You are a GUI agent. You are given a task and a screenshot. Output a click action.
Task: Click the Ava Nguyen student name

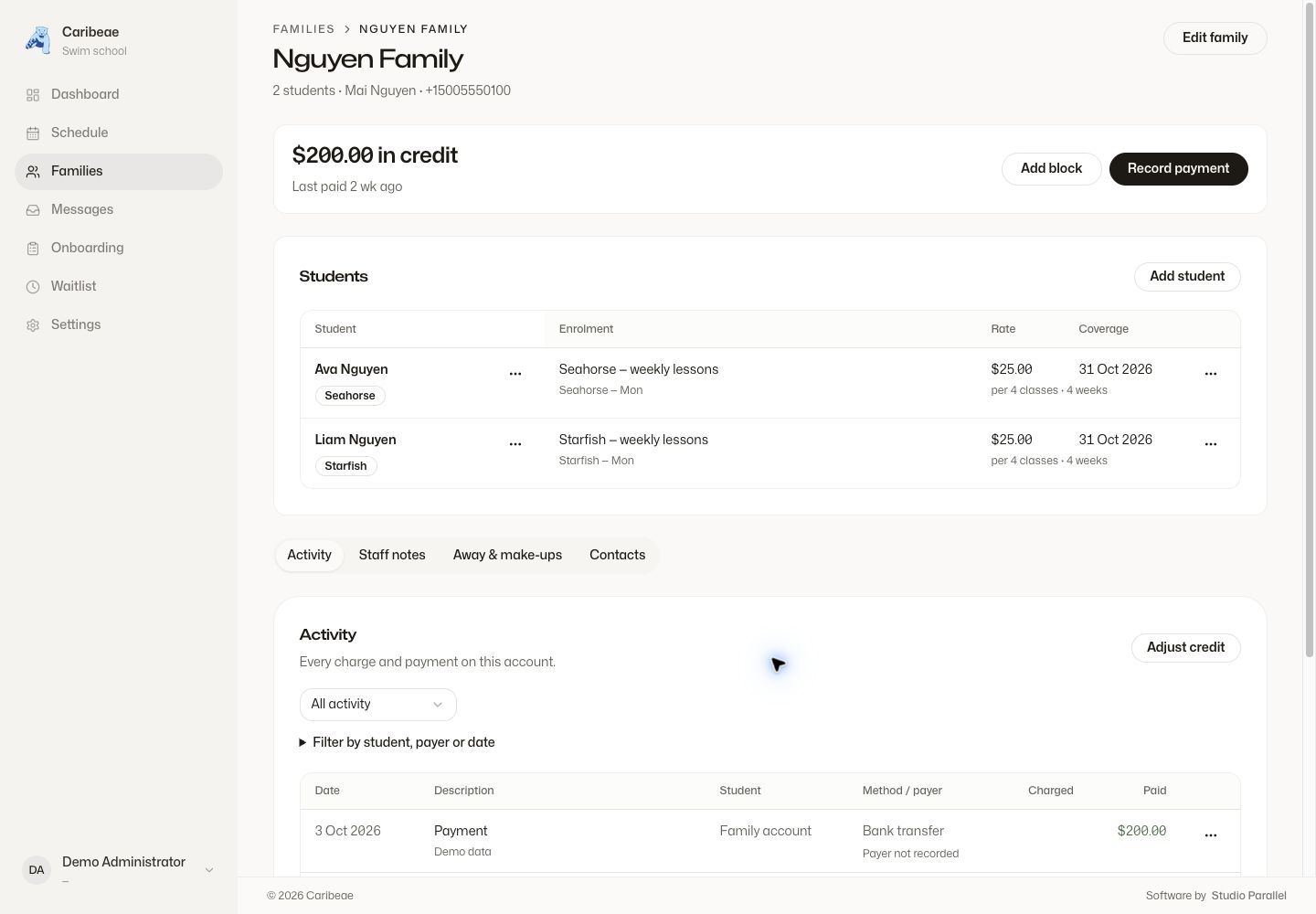[351, 370]
